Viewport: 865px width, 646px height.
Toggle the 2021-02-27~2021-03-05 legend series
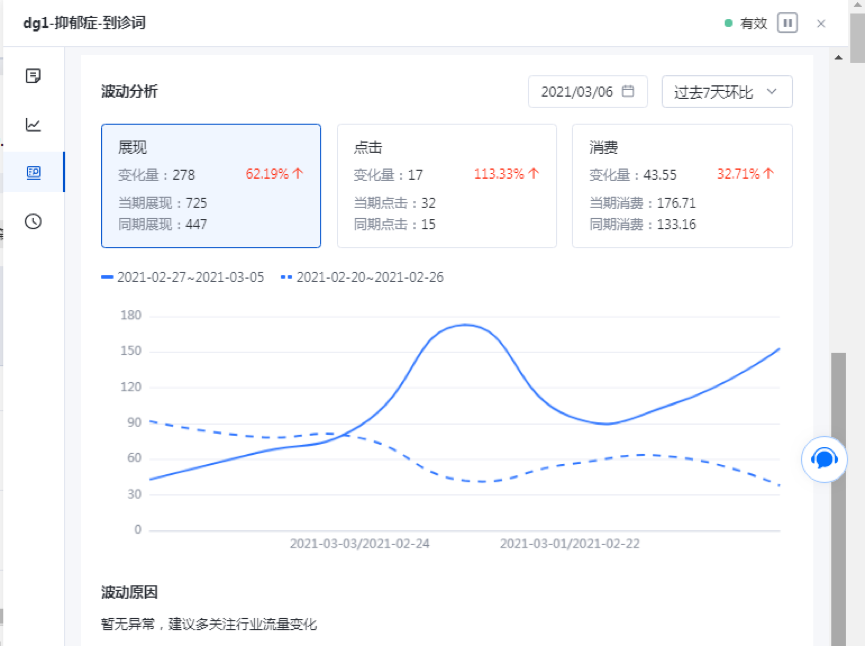[x=183, y=277]
